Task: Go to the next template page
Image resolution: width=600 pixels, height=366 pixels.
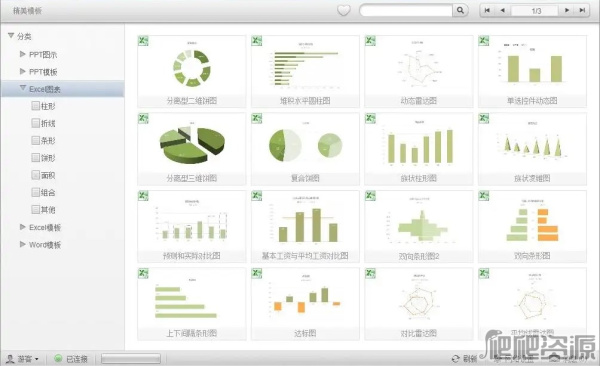Action: pyautogui.click(x=567, y=10)
